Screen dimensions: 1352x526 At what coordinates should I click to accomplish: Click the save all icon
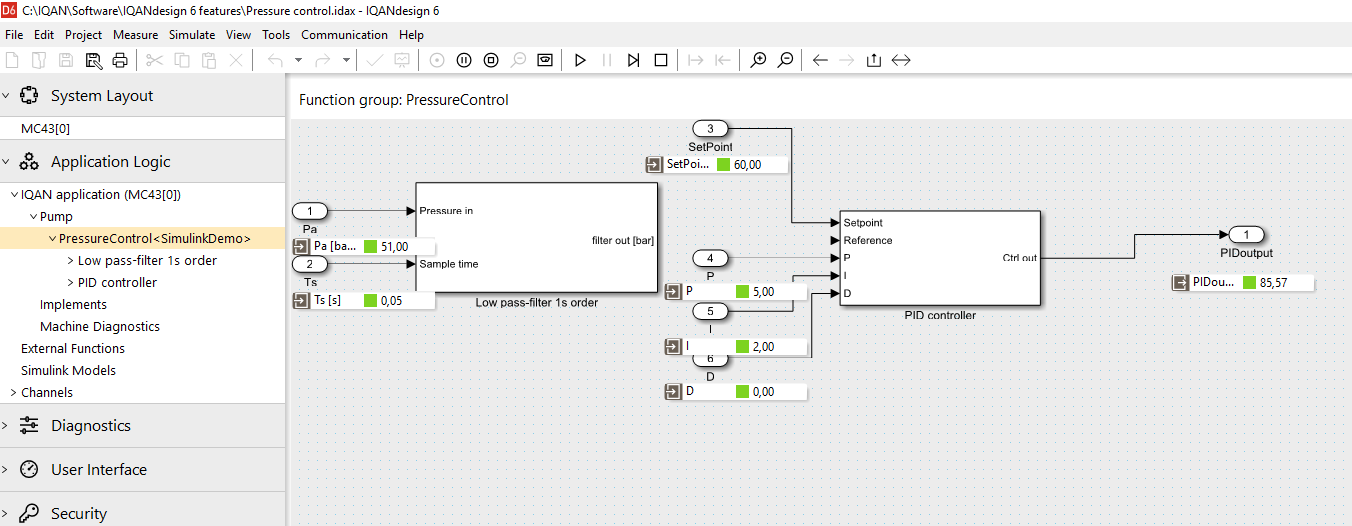pos(93,60)
